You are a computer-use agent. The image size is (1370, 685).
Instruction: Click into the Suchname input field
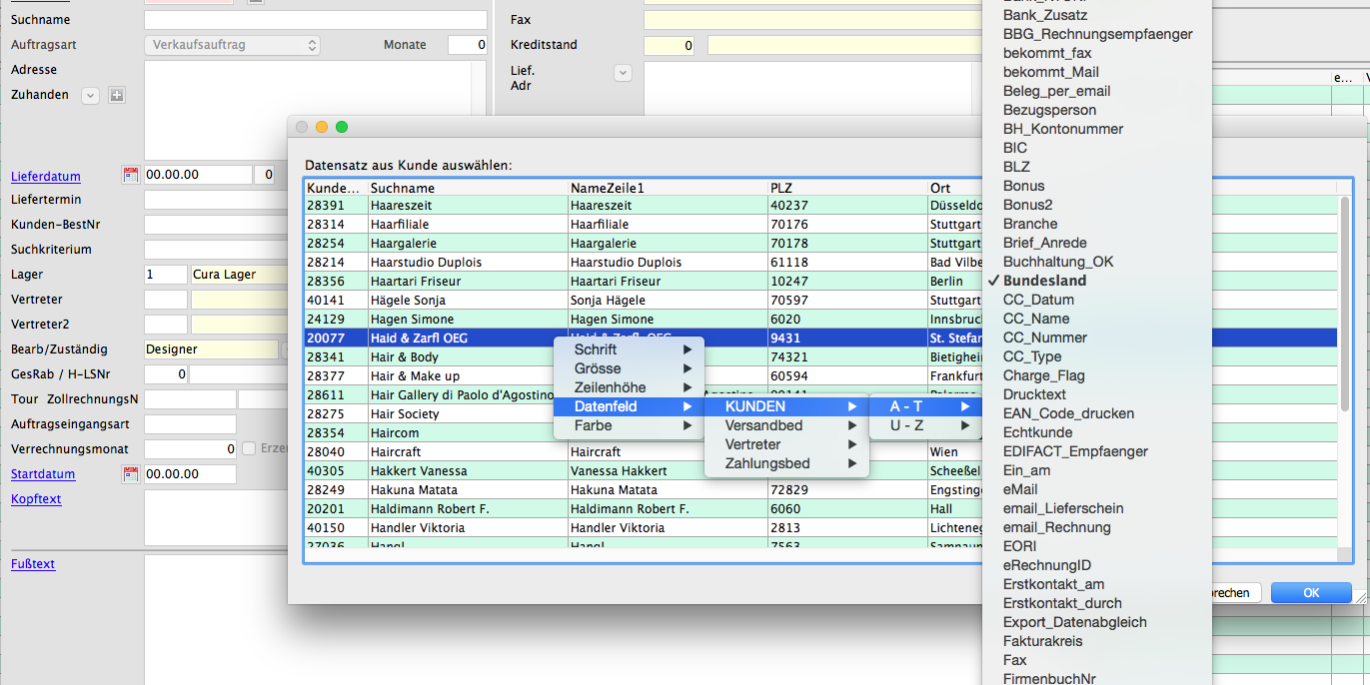pyautogui.click(x=316, y=20)
